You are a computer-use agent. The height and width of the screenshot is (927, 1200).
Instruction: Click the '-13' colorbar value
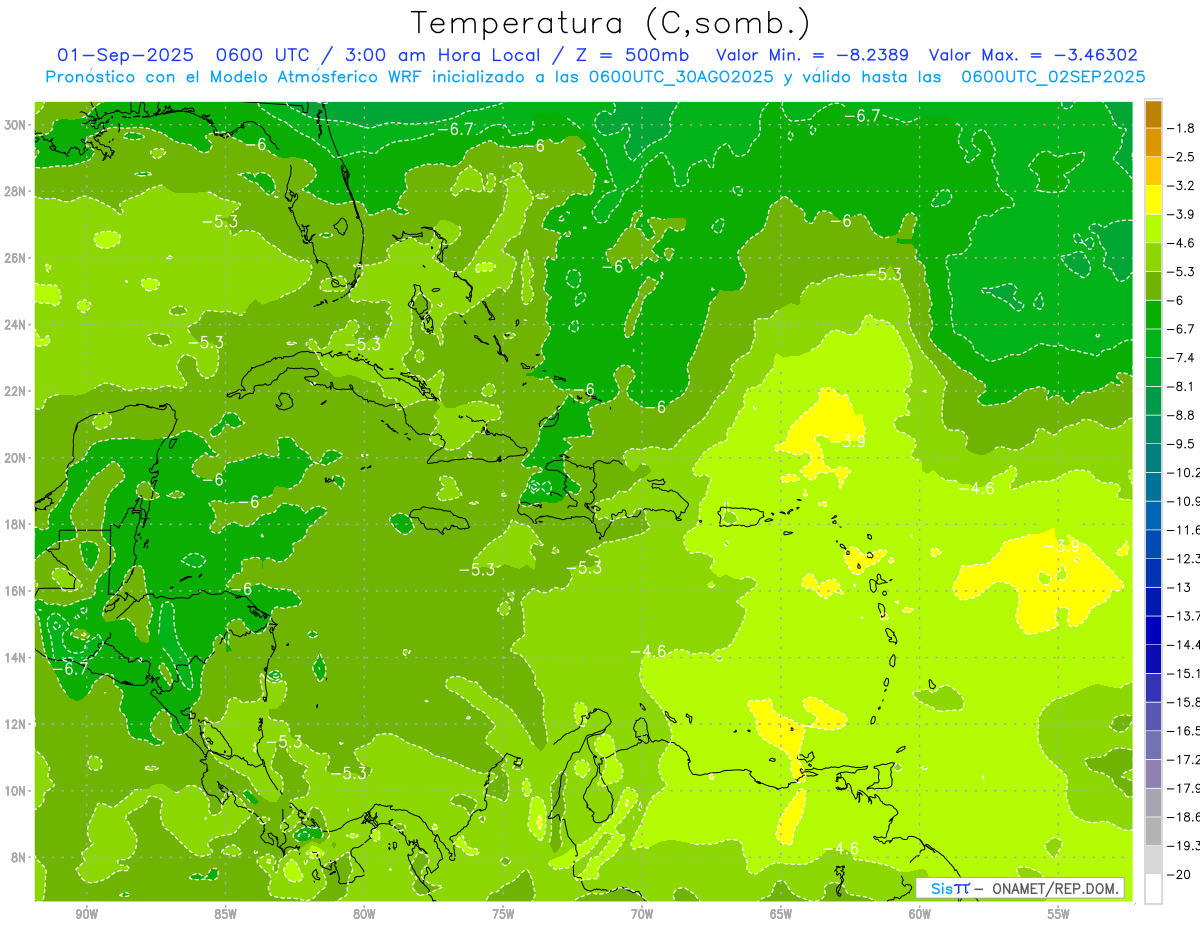point(1179,587)
